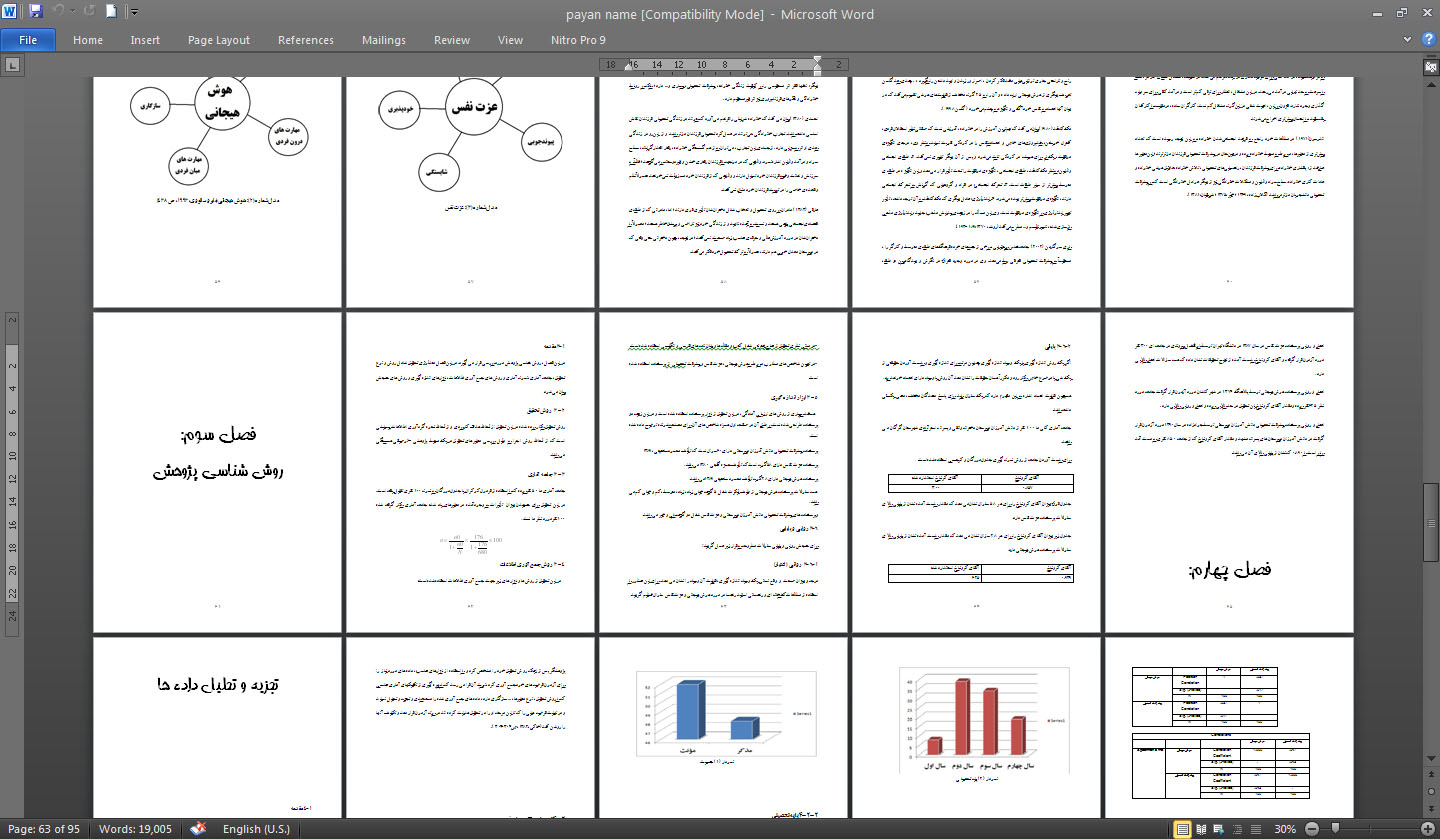Toggle the tab stop selector box
Screen dimensions: 1440x839
pyautogui.click(x=11, y=65)
